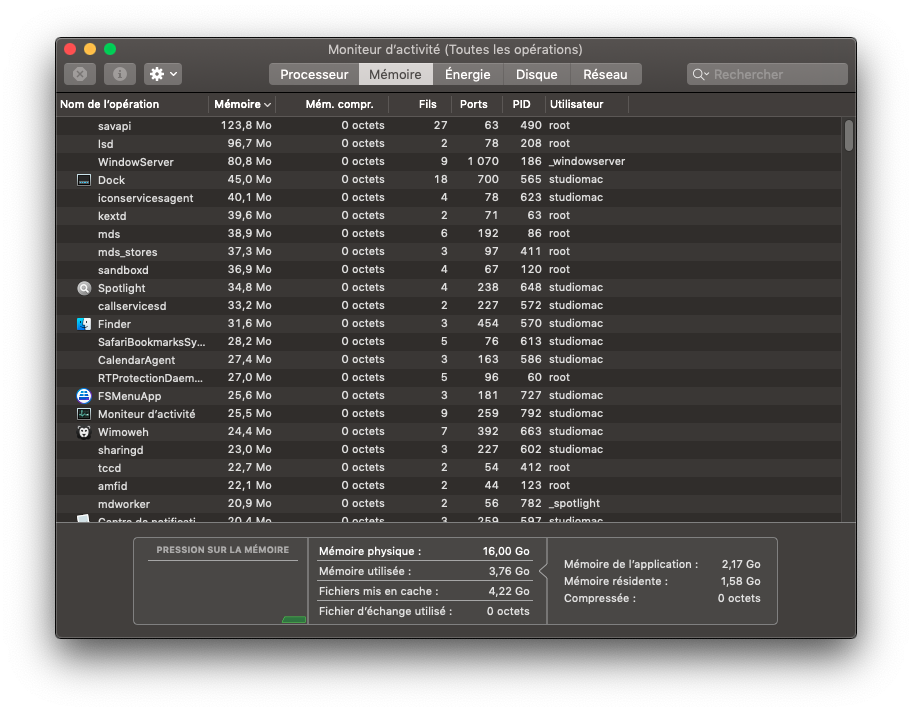Select the callservicesd process row
912x712 pixels.
[448, 306]
